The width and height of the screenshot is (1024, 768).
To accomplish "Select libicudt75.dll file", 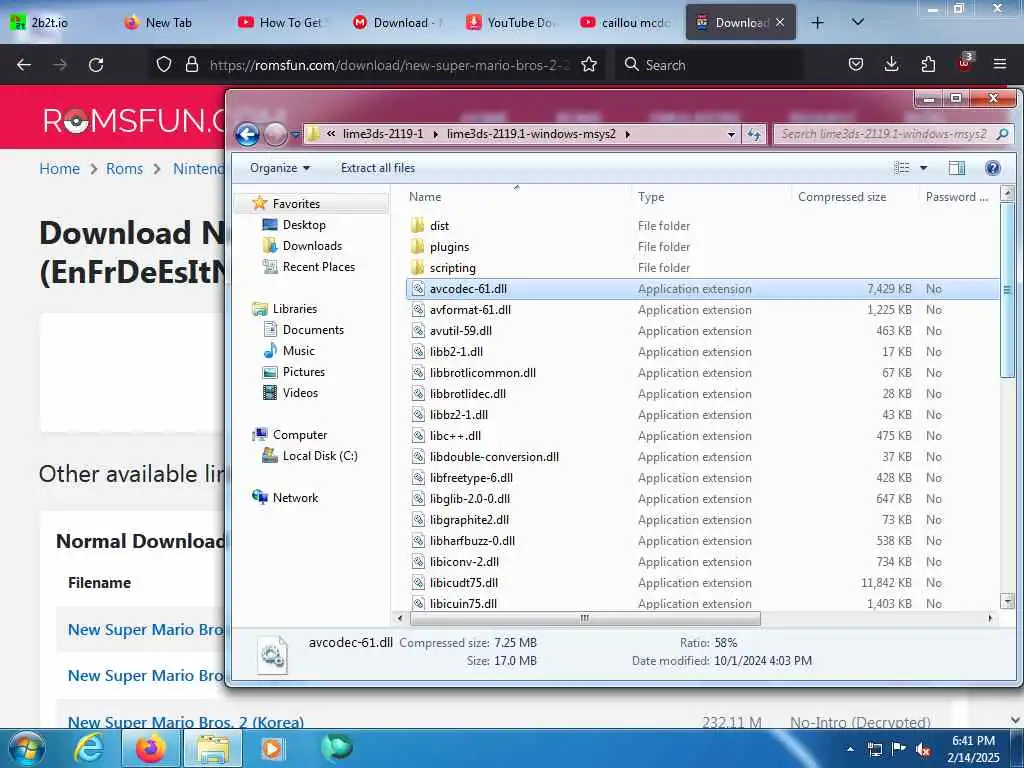I will pos(464,583).
